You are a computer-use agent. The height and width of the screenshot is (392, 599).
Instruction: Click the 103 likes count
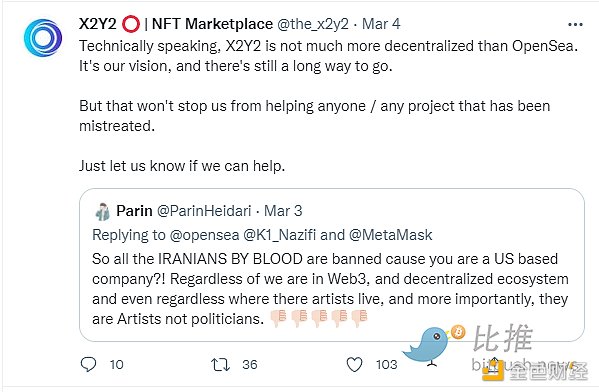point(387,364)
